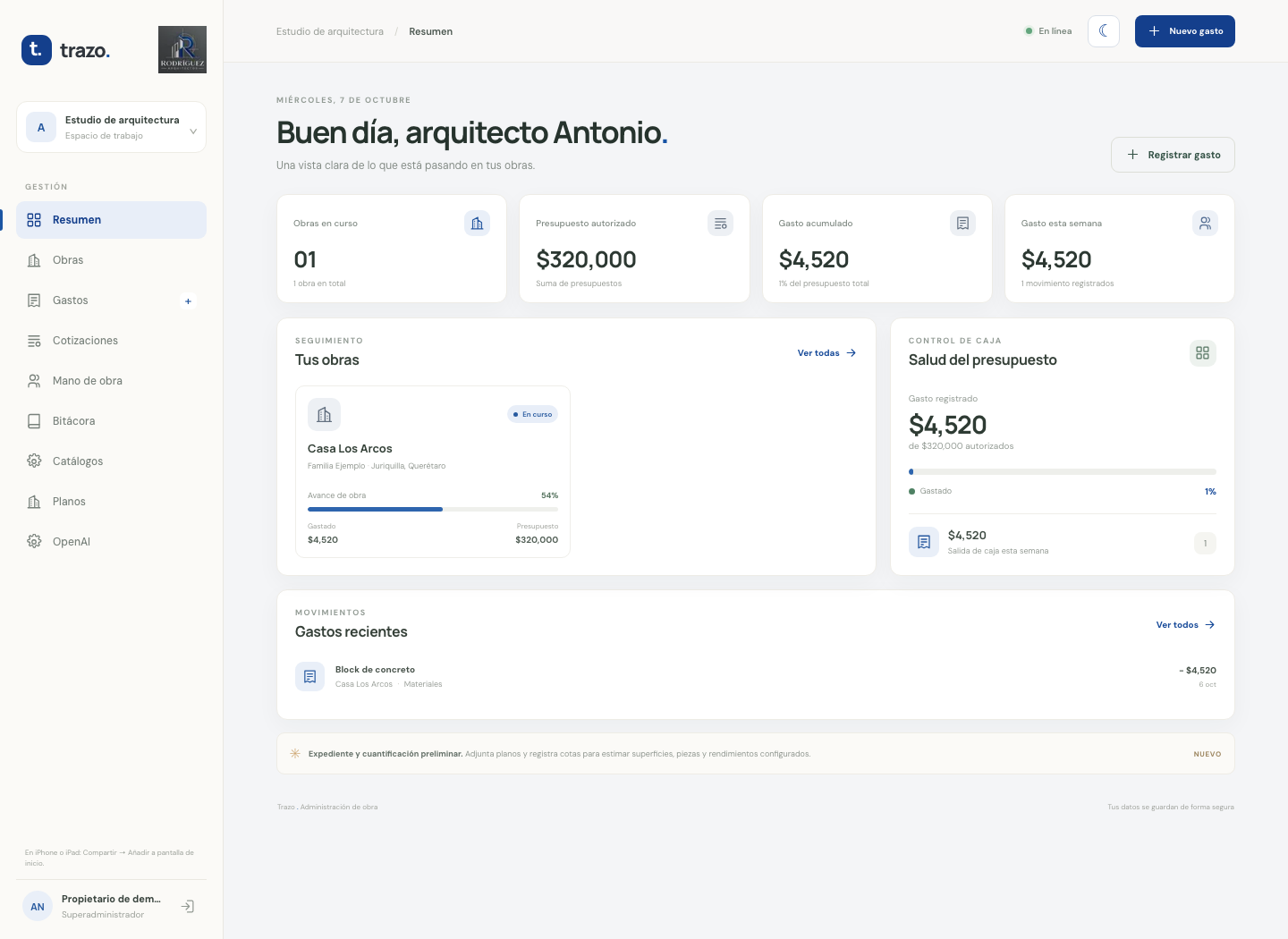
Task: Click the $320,000 Presupuesto autorizado value
Action: (586, 259)
